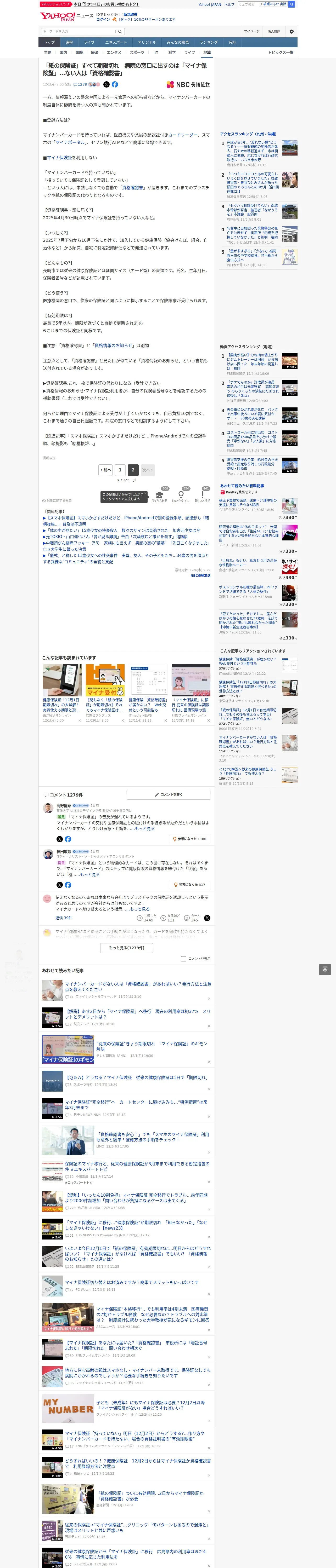Open the 経済 category
Viewport: 336px width, 1568px height.
[94, 52]
